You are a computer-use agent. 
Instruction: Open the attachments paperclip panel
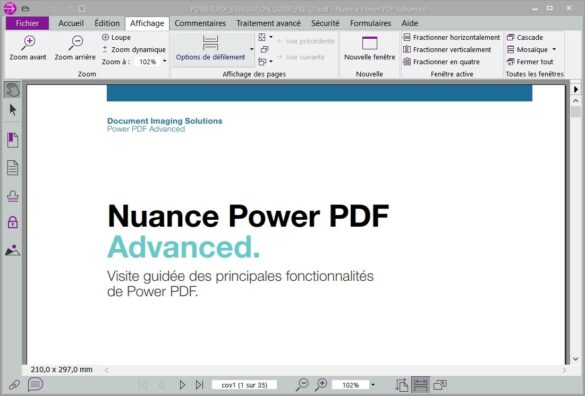coord(14,385)
